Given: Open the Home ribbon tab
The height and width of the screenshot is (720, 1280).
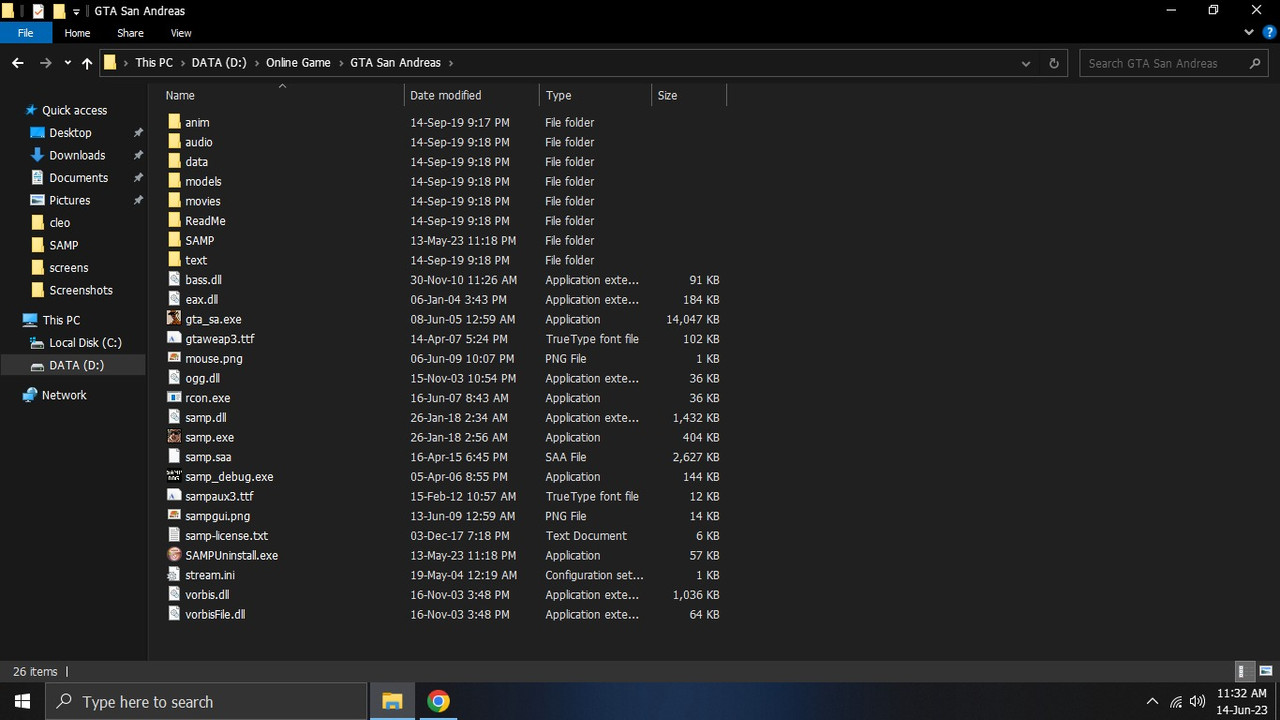Looking at the screenshot, I should point(77,33).
